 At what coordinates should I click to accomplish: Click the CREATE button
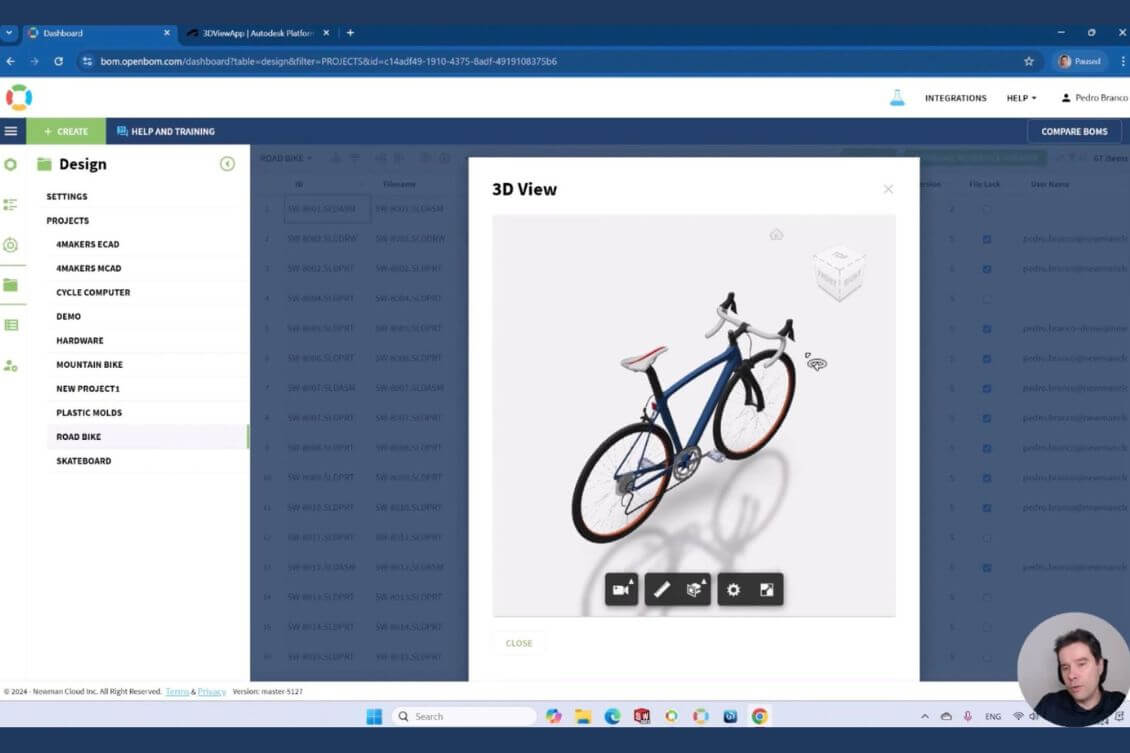click(66, 131)
